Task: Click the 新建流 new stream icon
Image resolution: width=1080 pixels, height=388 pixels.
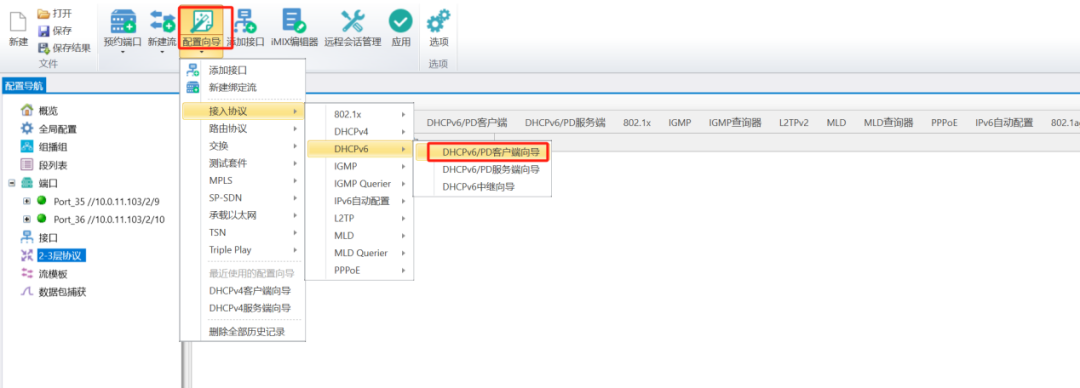Action: pyautogui.click(x=162, y=21)
